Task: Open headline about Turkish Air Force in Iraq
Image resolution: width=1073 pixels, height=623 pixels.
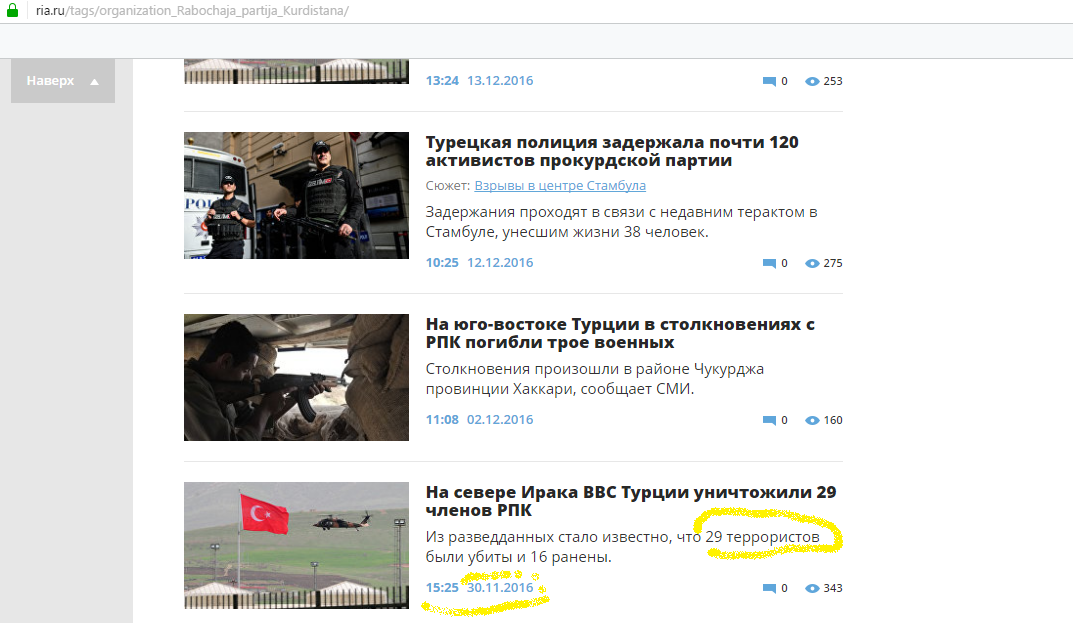Action: (x=630, y=501)
